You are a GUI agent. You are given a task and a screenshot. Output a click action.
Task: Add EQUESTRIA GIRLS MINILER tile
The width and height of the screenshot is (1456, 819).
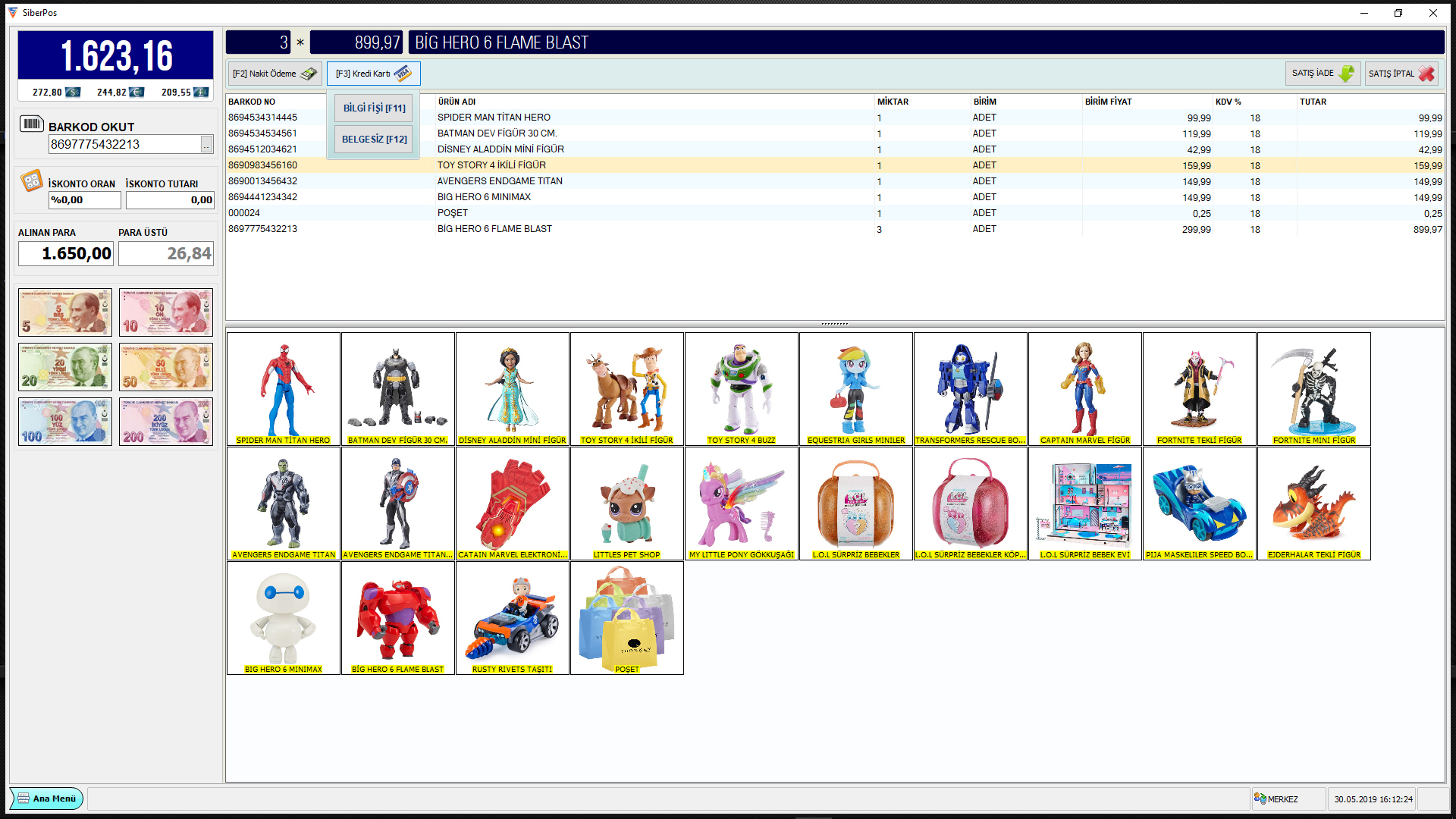(x=856, y=389)
